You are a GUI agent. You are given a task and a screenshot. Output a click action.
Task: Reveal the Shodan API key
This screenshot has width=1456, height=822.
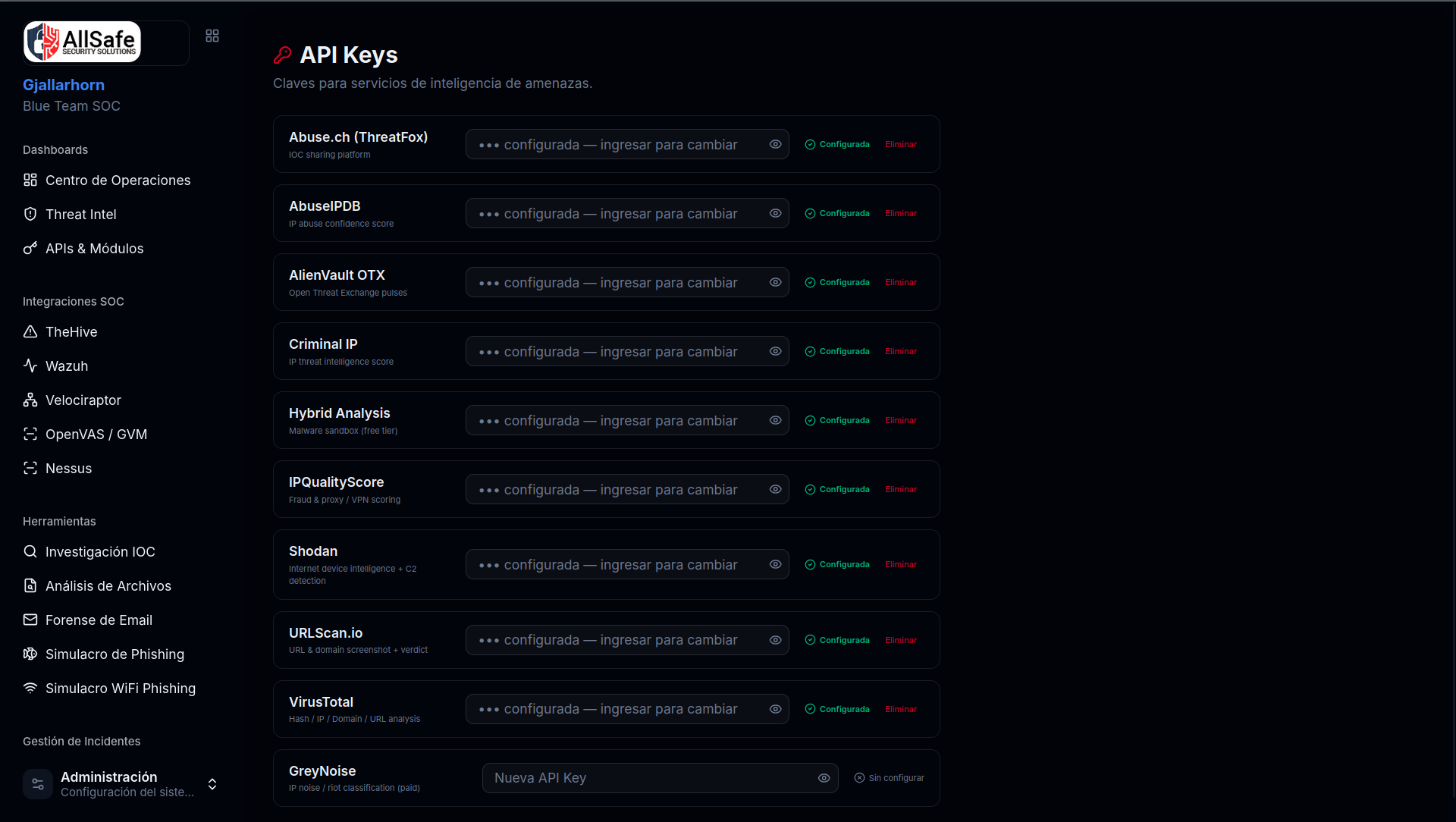[x=775, y=564]
